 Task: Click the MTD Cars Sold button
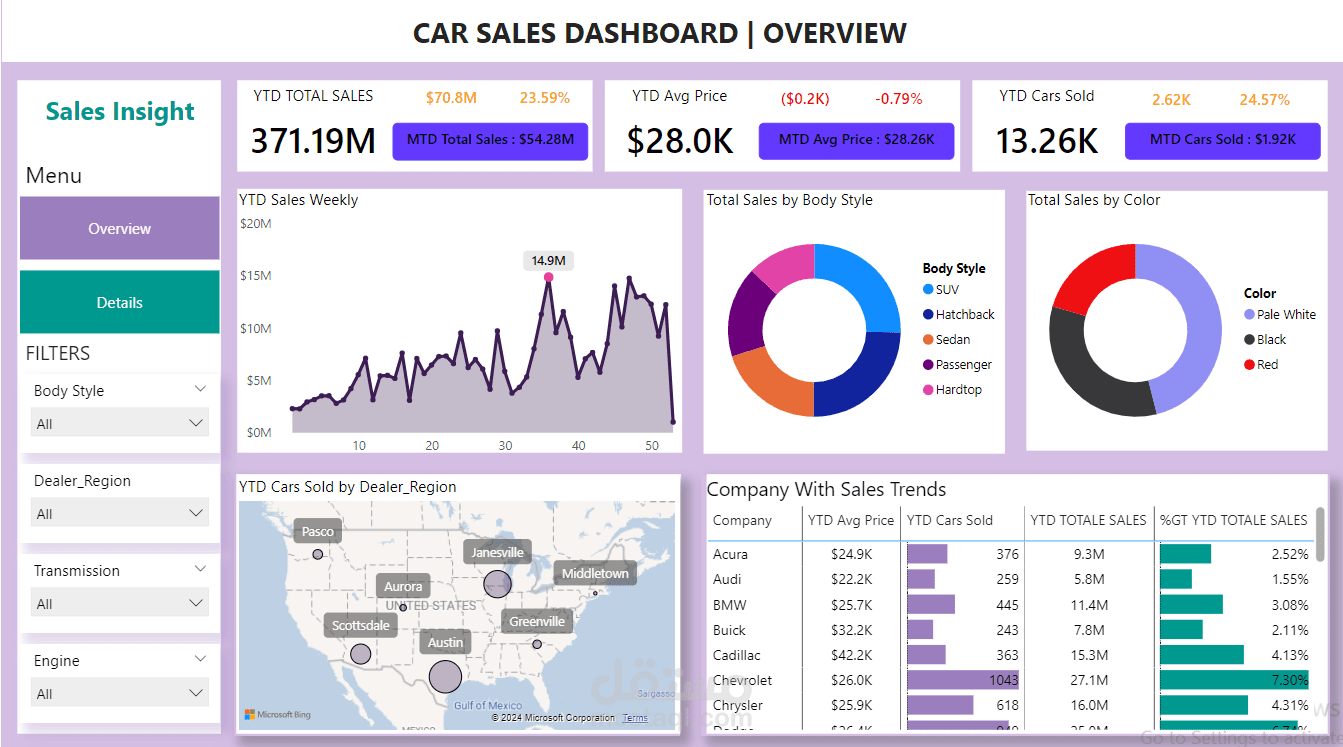pos(1222,141)
